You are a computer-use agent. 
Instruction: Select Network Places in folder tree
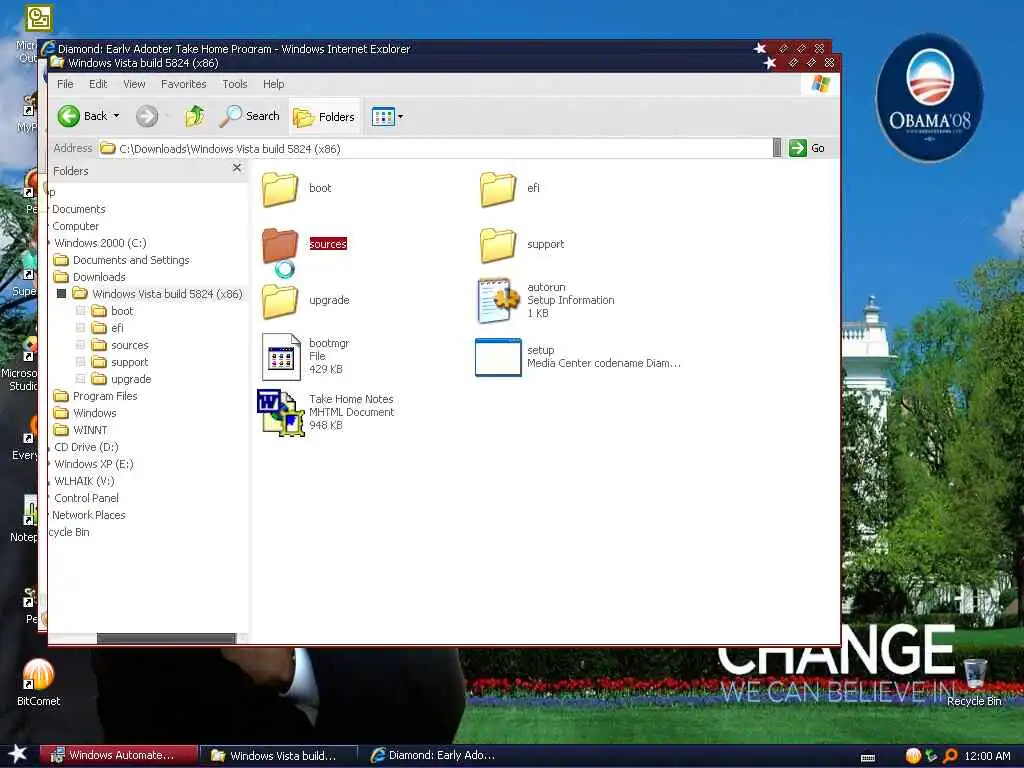[88, 515]
